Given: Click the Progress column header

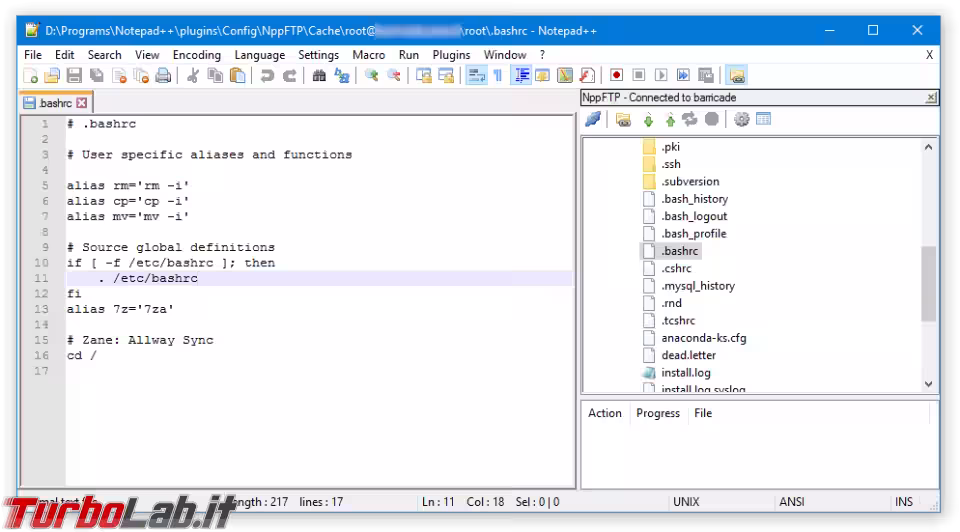Looking at the screenshot, I should [658, 413].
